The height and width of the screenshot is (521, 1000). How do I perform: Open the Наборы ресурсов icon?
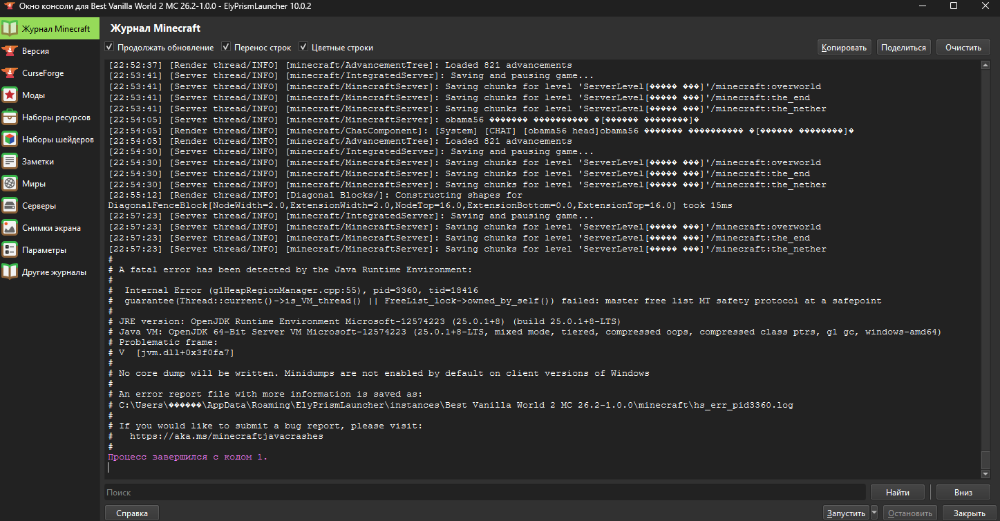pos(10,117)
